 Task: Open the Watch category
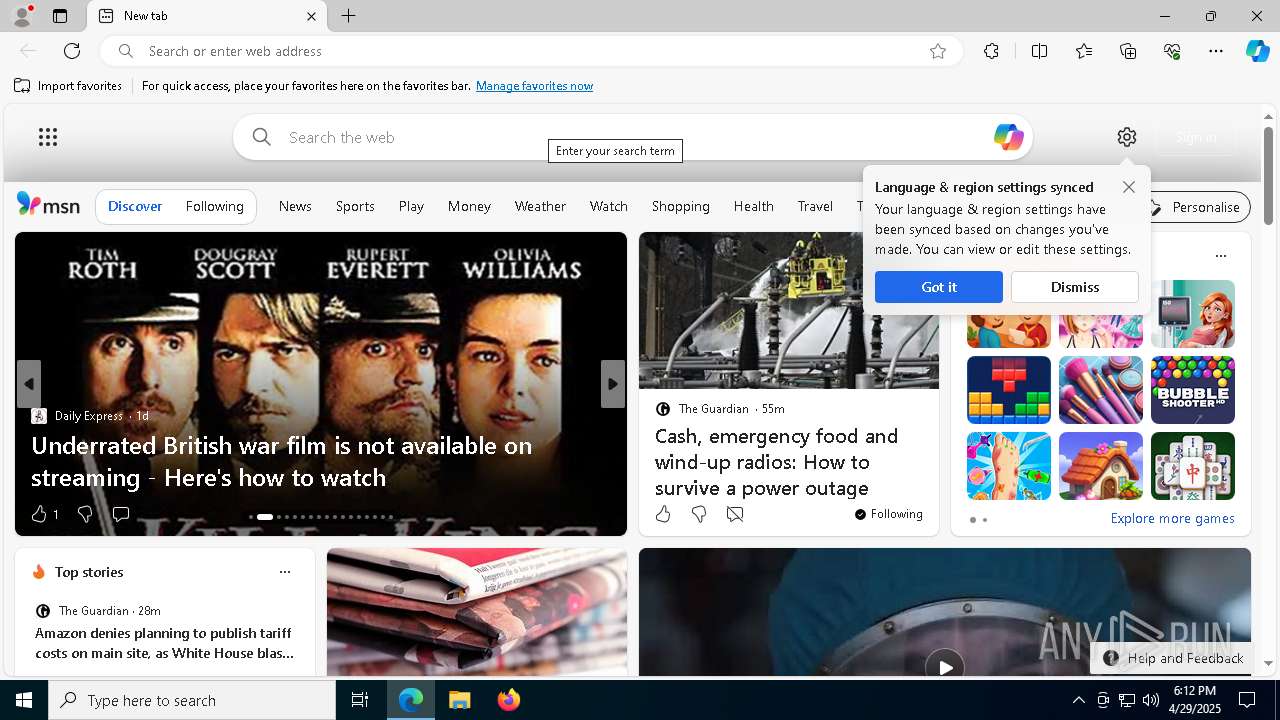609,206
